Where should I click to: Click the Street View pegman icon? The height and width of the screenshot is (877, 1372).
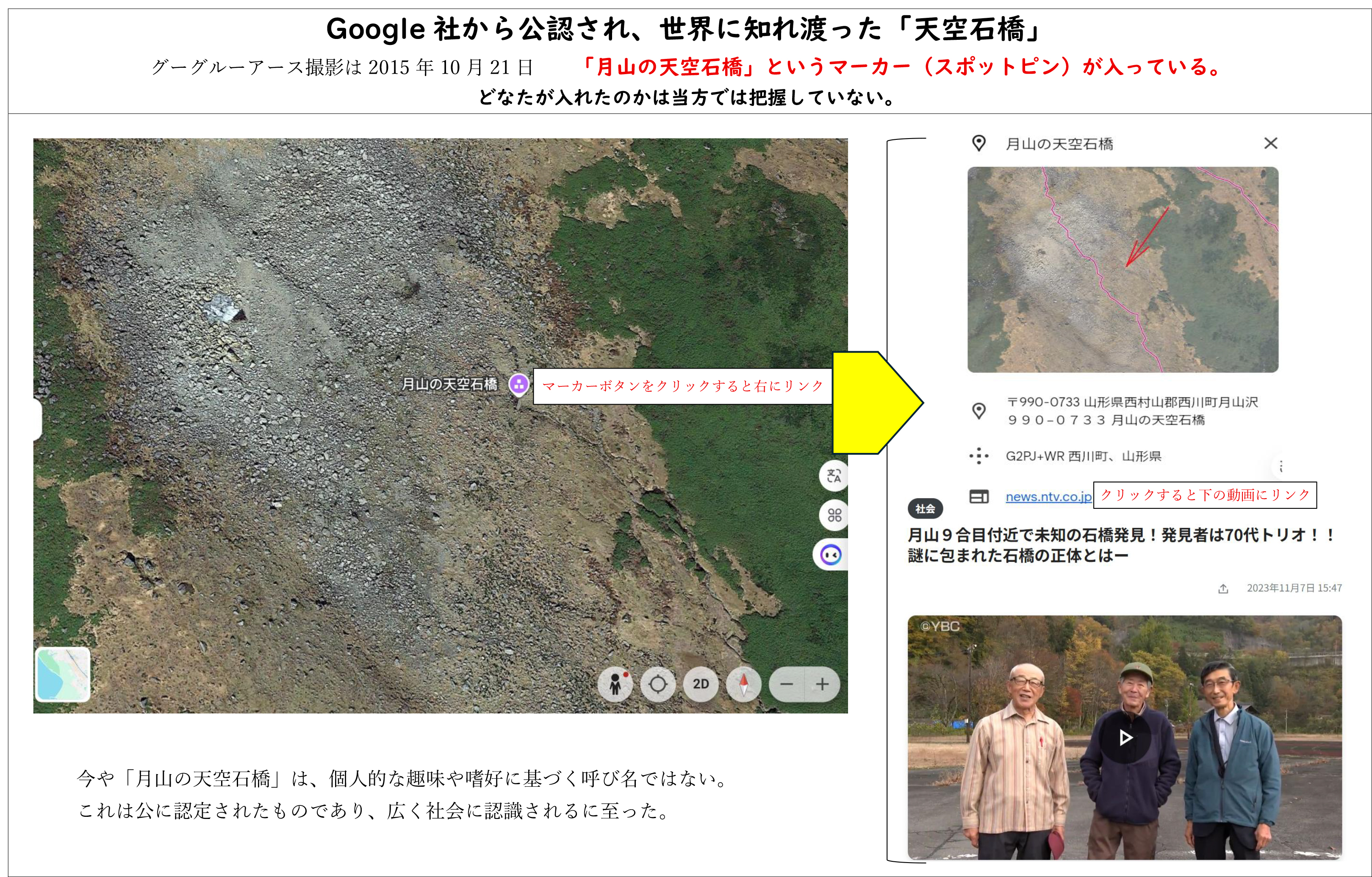point(615,684)
